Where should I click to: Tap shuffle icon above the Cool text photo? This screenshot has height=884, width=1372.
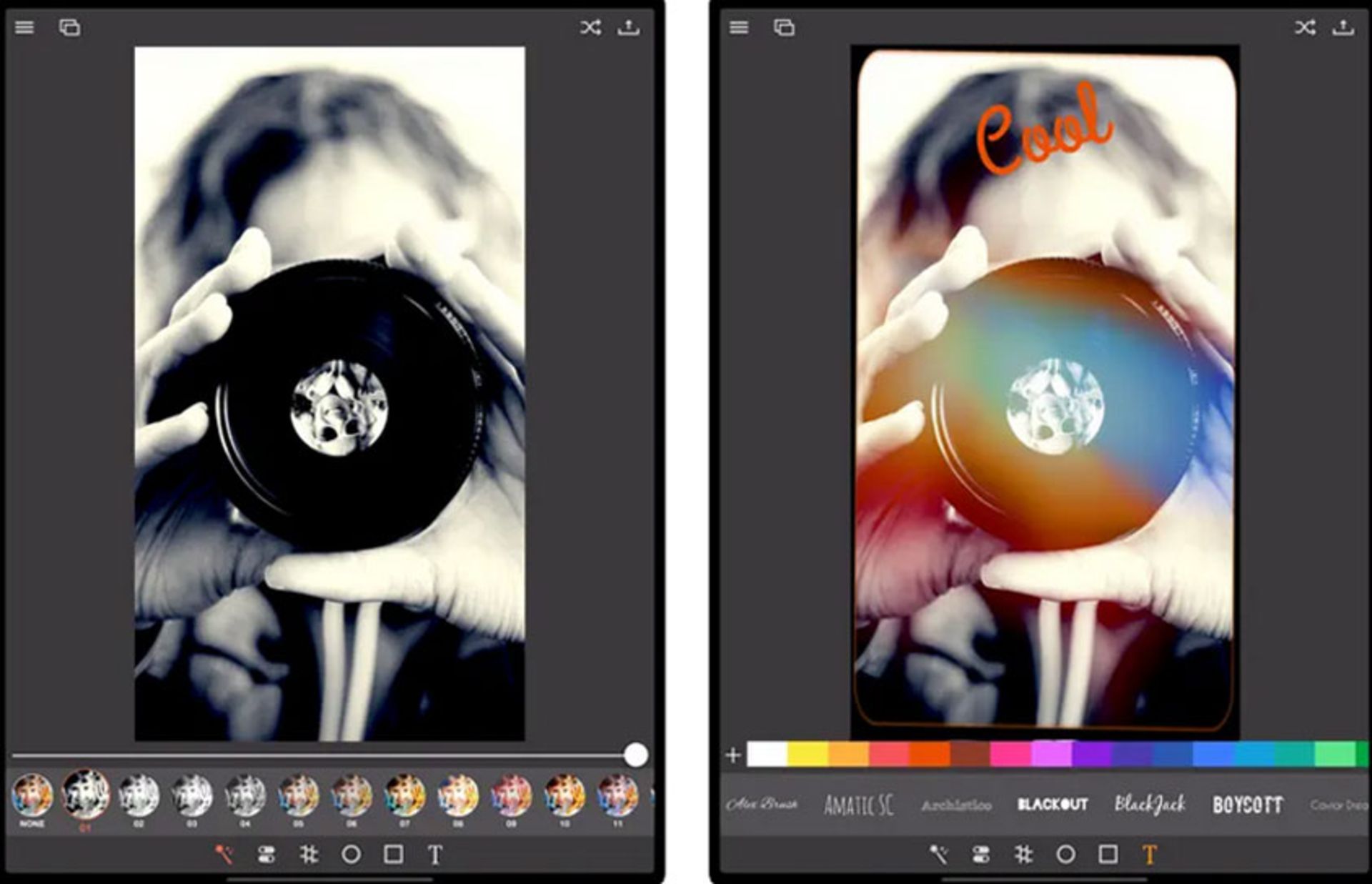coord(1305,27)
